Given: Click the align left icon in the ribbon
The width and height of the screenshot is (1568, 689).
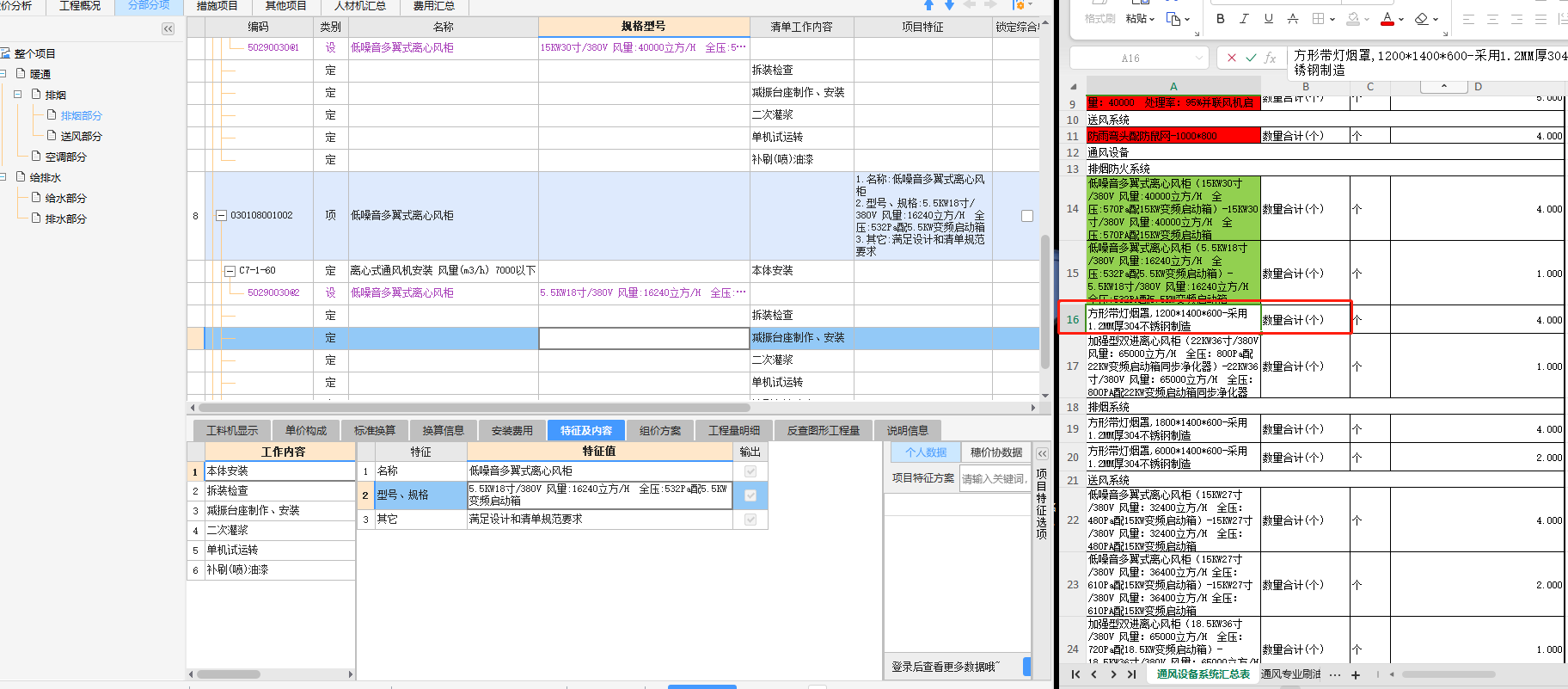Looking at the screenshot, I should coord(1468,18).
